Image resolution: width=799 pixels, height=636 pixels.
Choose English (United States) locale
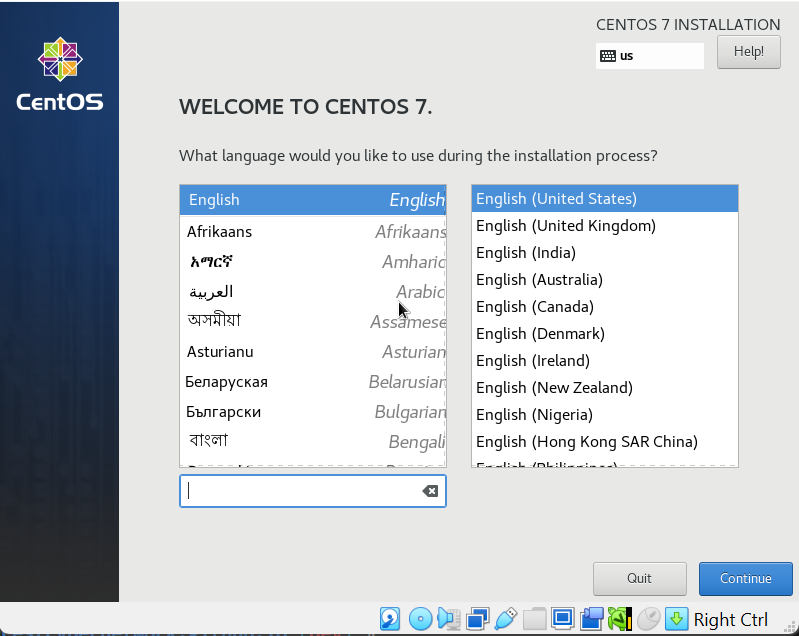tap(605, 199)
